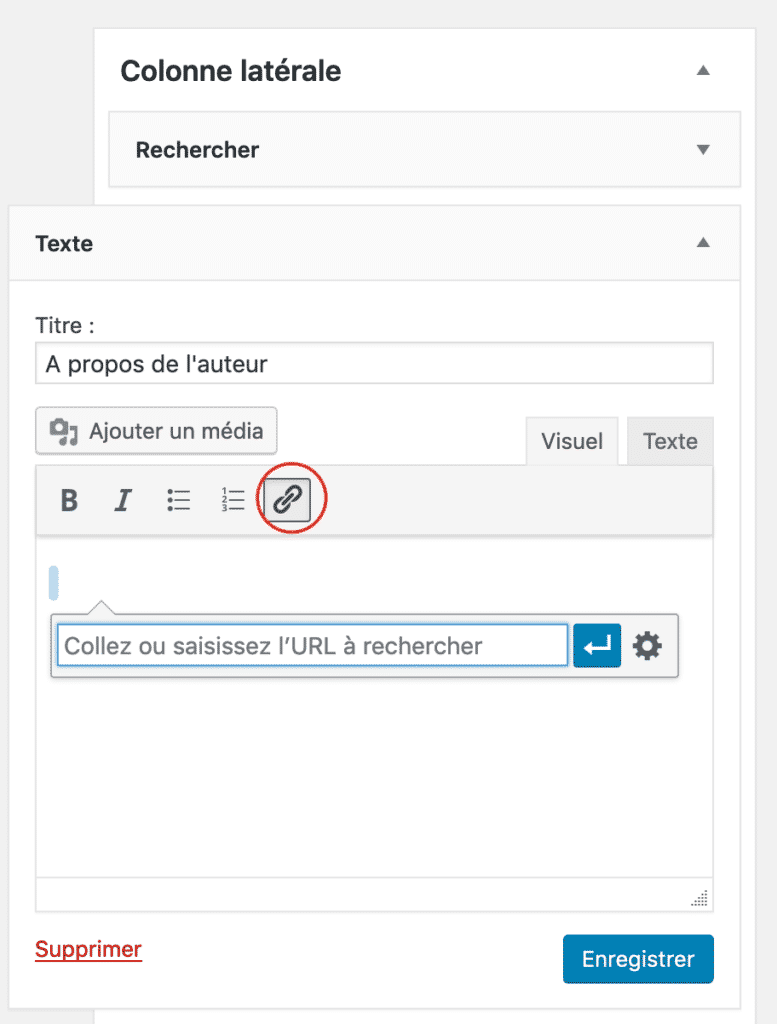Select the bulleted list icon
Screen dimensions: 777x1024
(x=178, y=500)
